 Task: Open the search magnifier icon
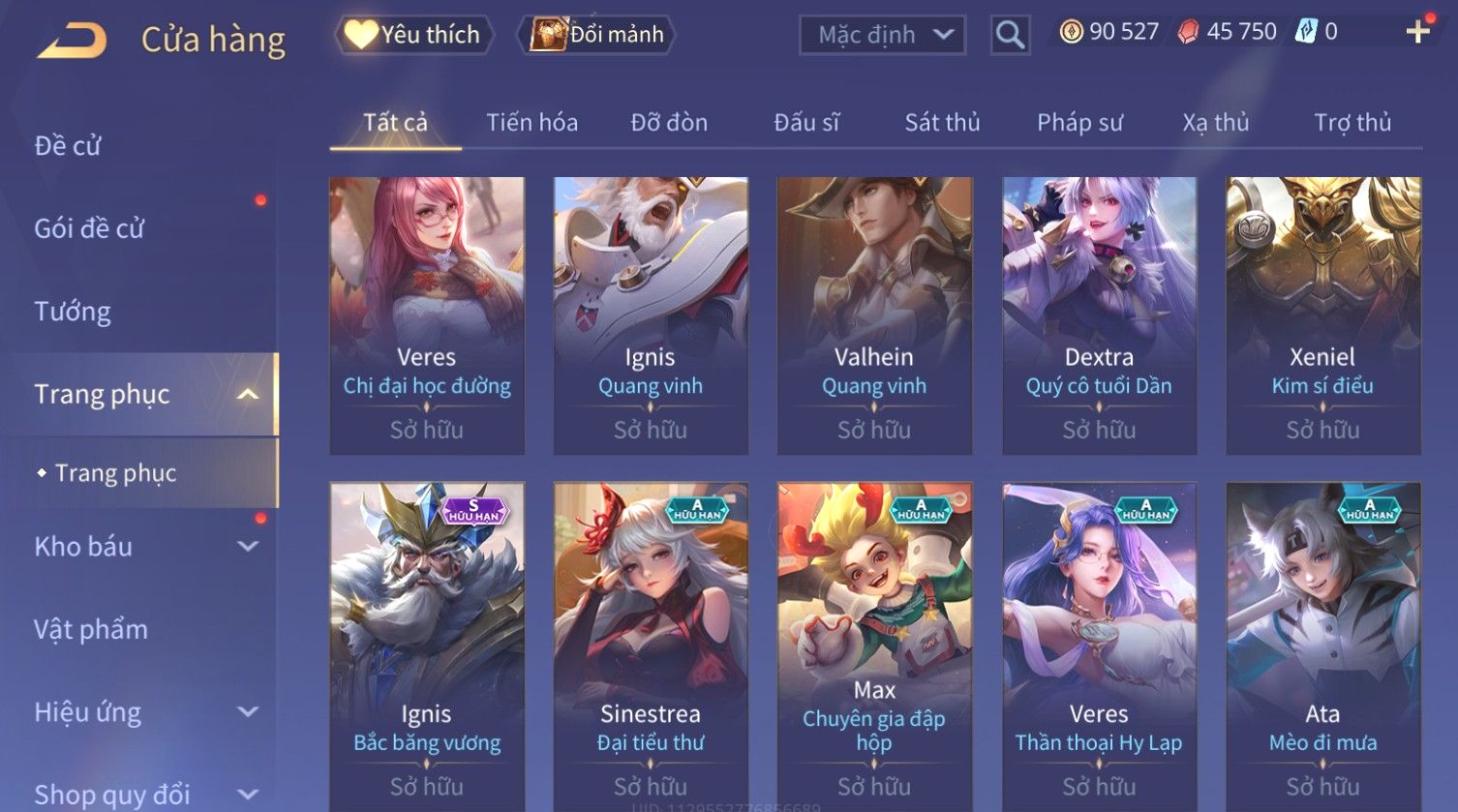pos(1010,36)
